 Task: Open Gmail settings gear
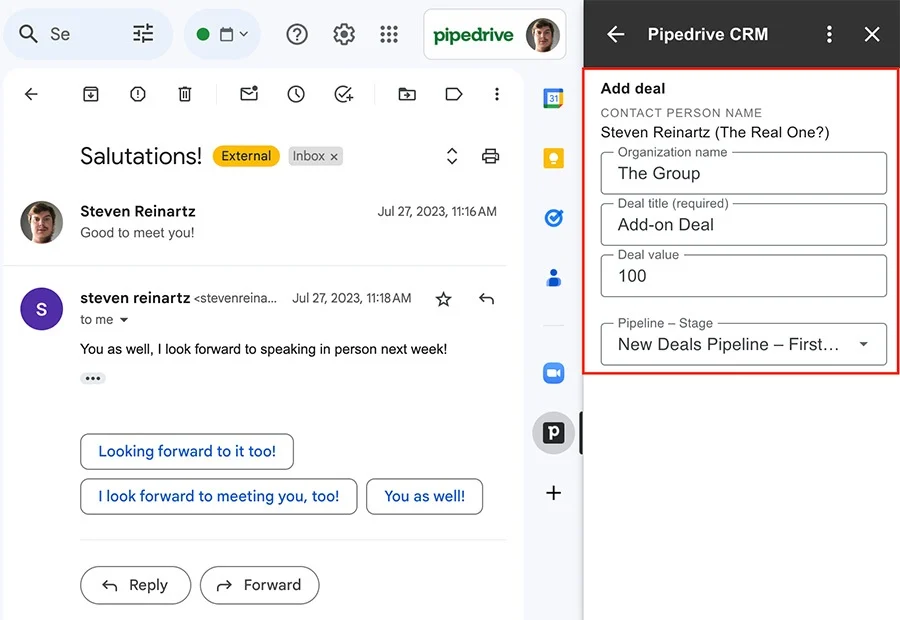pyautogui.click(x=344, y=34)
